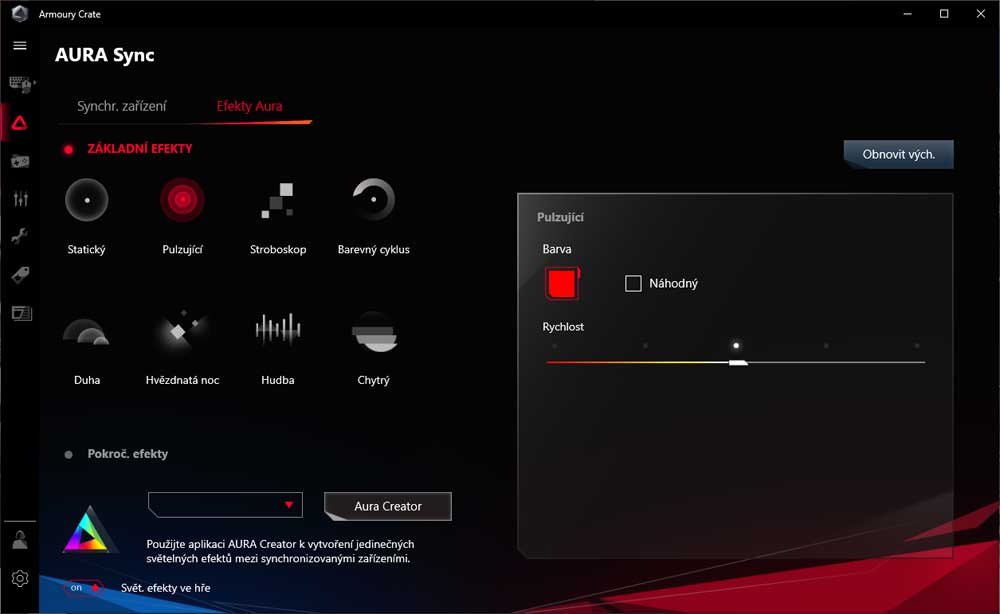The image size is (1000, 614).
Task: Click the Aura Creator rainbow prism logo
Action: pos(88,529)
